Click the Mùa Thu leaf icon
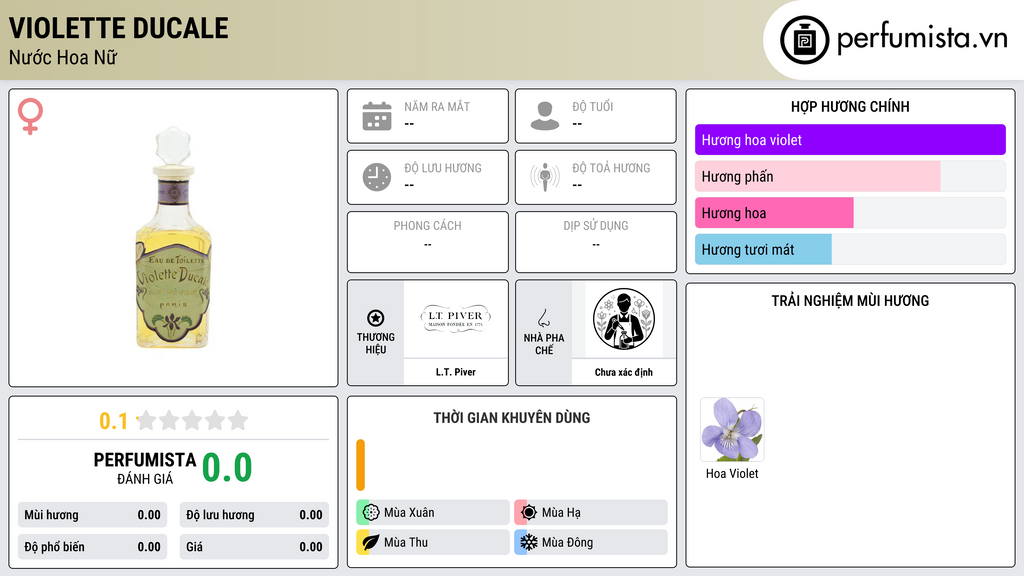 tap(370, 542)
